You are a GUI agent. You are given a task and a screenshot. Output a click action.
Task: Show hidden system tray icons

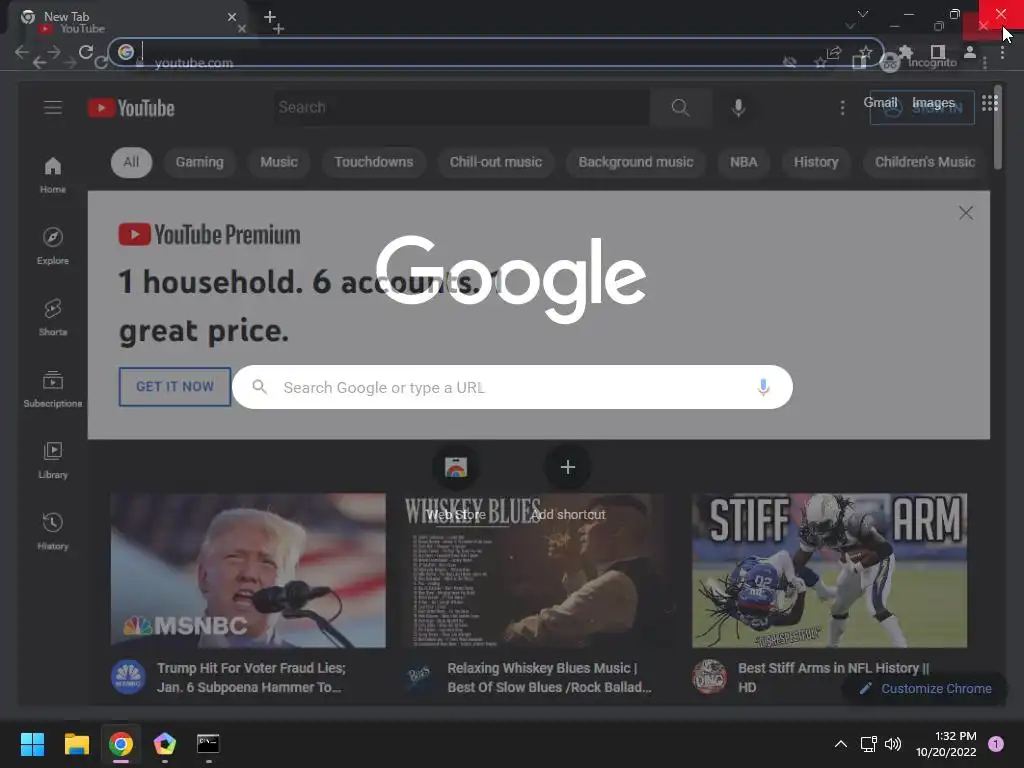pos(841,744)
